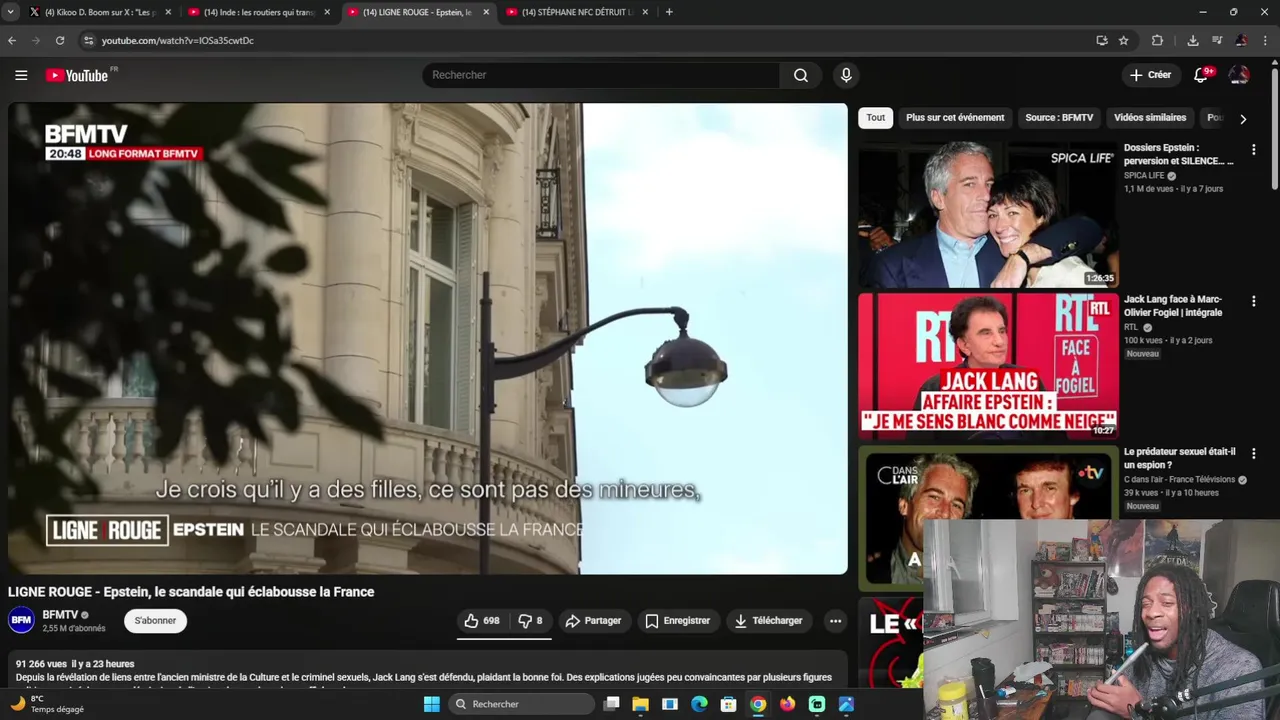Click the Partager button
This screenshot has width=1280, height=720.
tap(593, 621)
